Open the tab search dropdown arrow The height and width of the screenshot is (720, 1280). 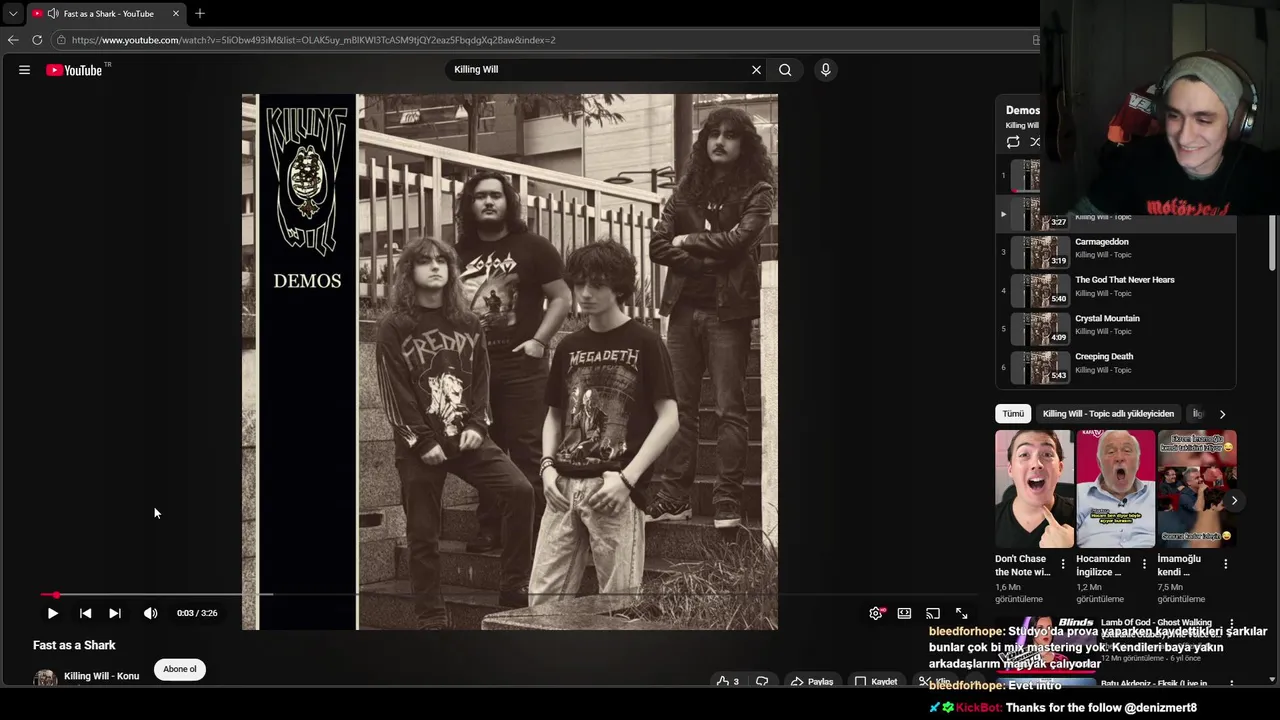12,14
